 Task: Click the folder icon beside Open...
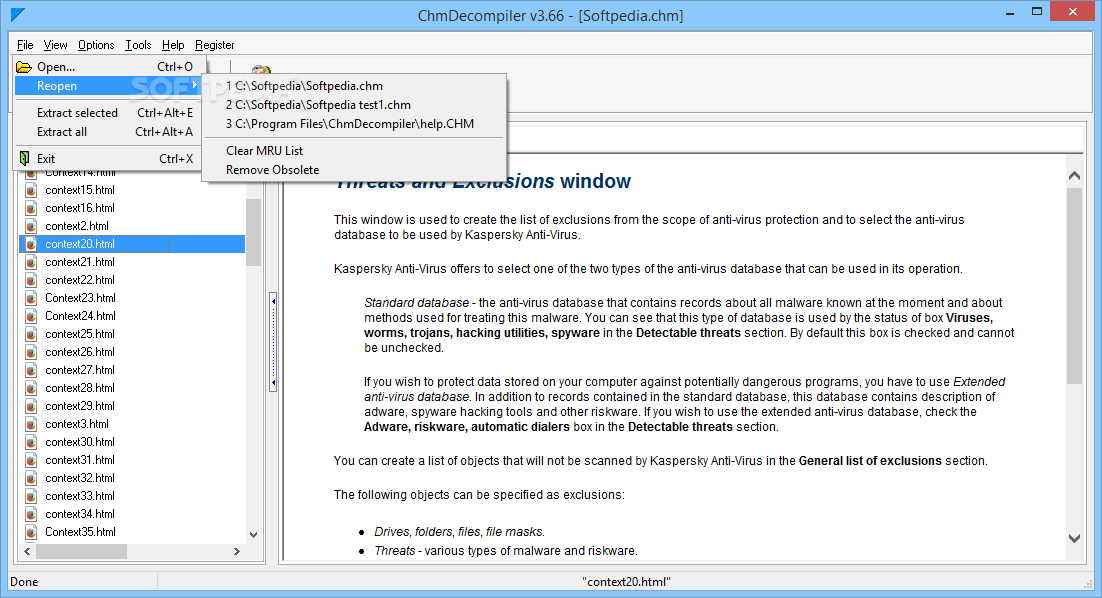[25, 67]
